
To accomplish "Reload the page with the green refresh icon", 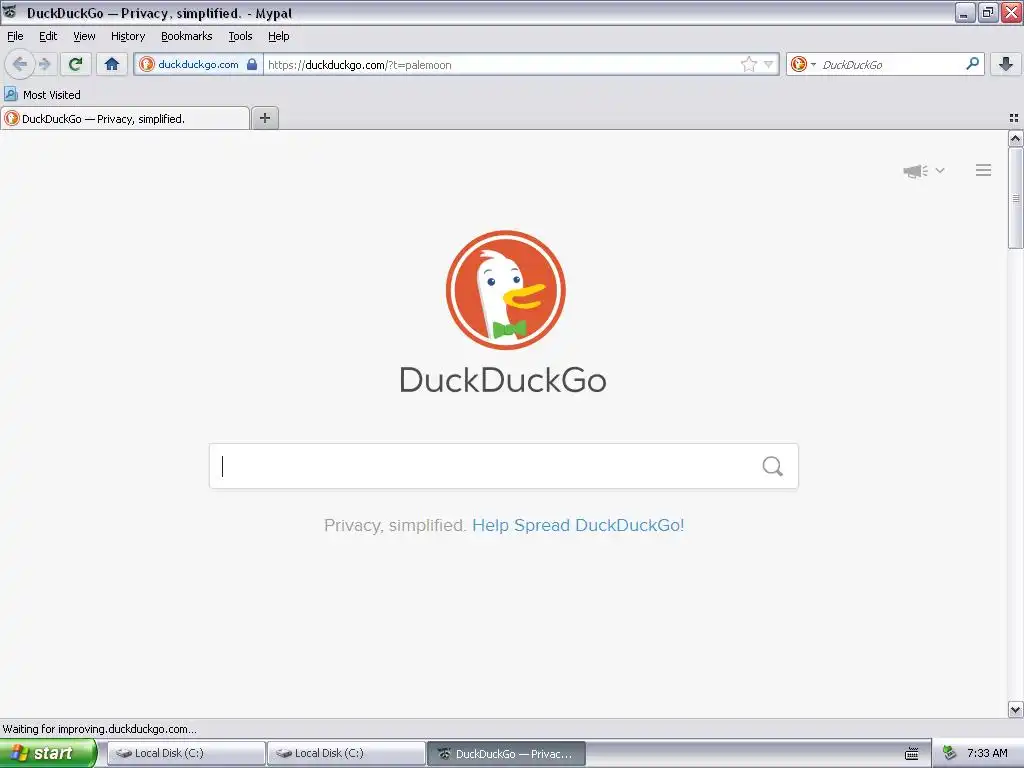I will point(76,64).
